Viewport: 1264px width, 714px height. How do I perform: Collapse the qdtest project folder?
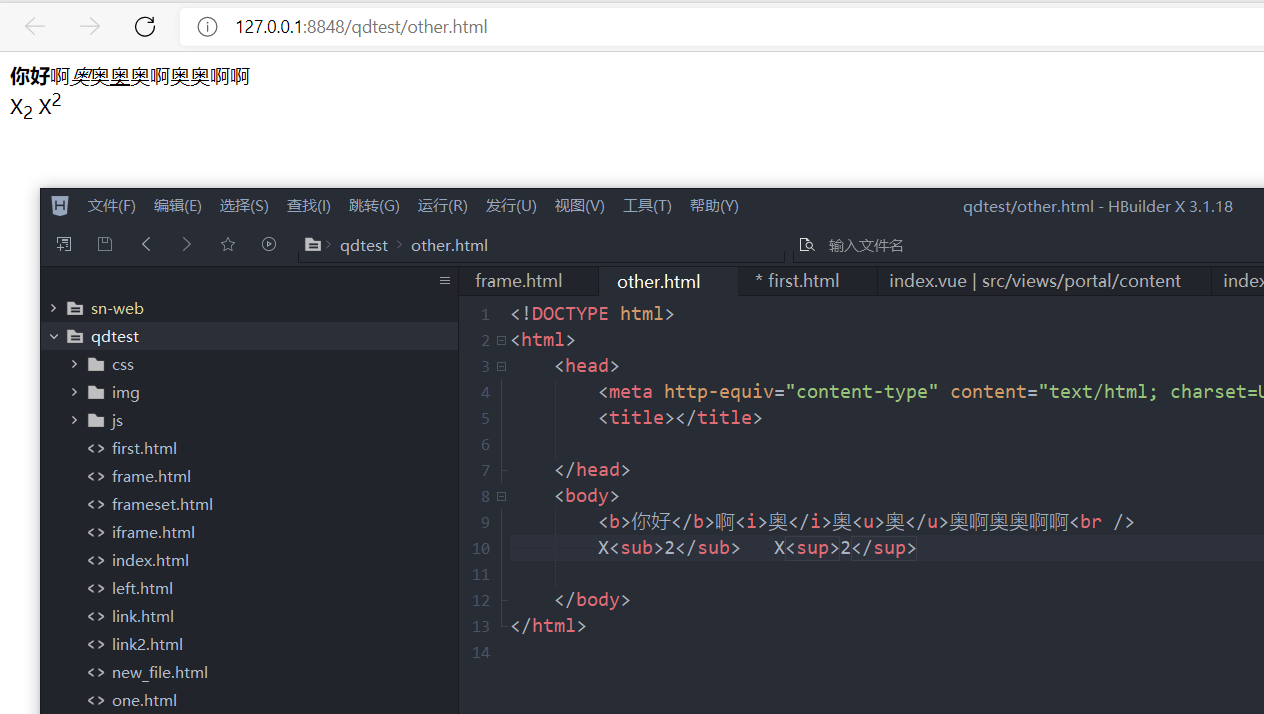coord(54,336)
